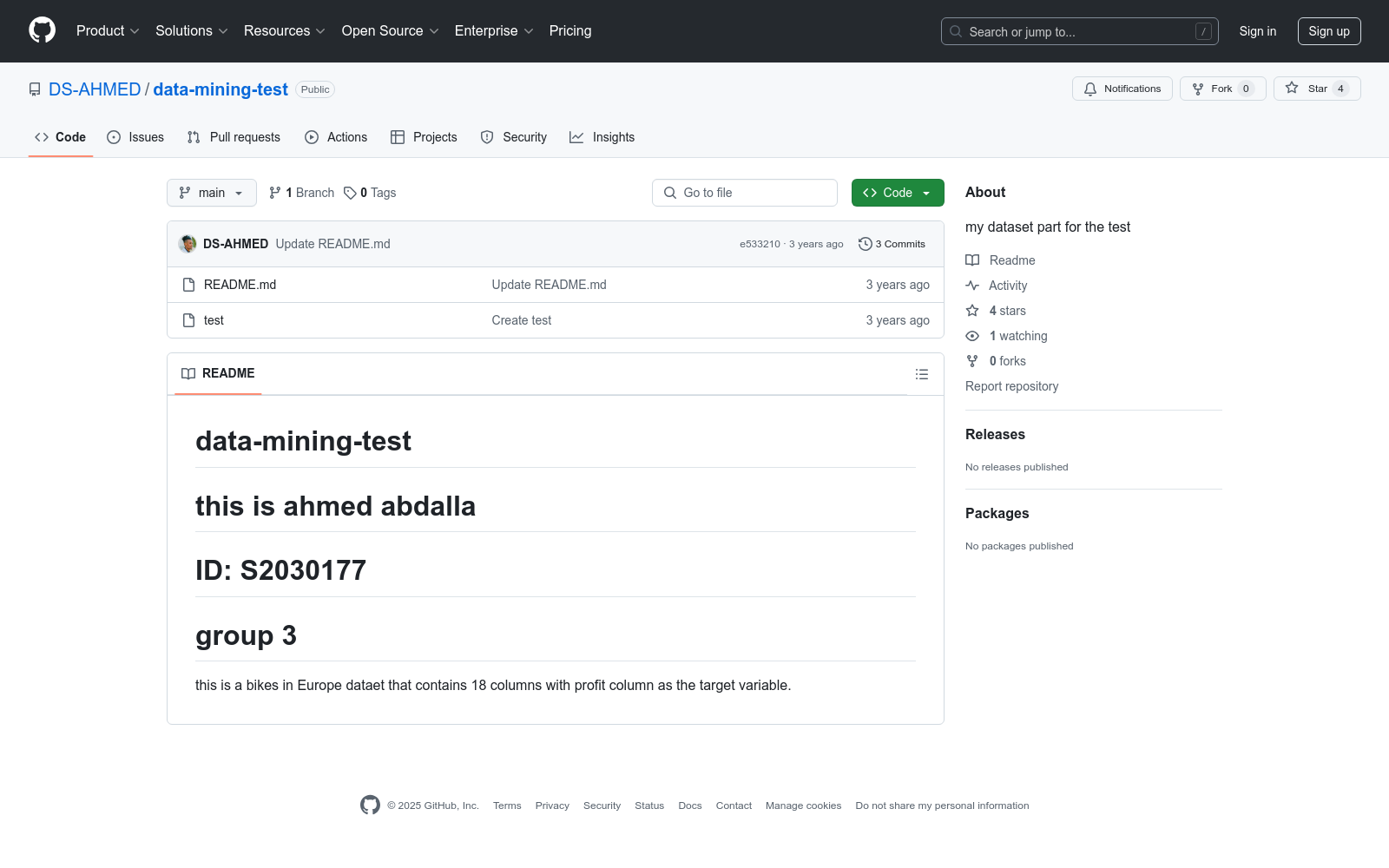This screenshot has height=868, width=1389.
Task: Click the fork icon beside 0 forks
Action: tap(972, 361)
